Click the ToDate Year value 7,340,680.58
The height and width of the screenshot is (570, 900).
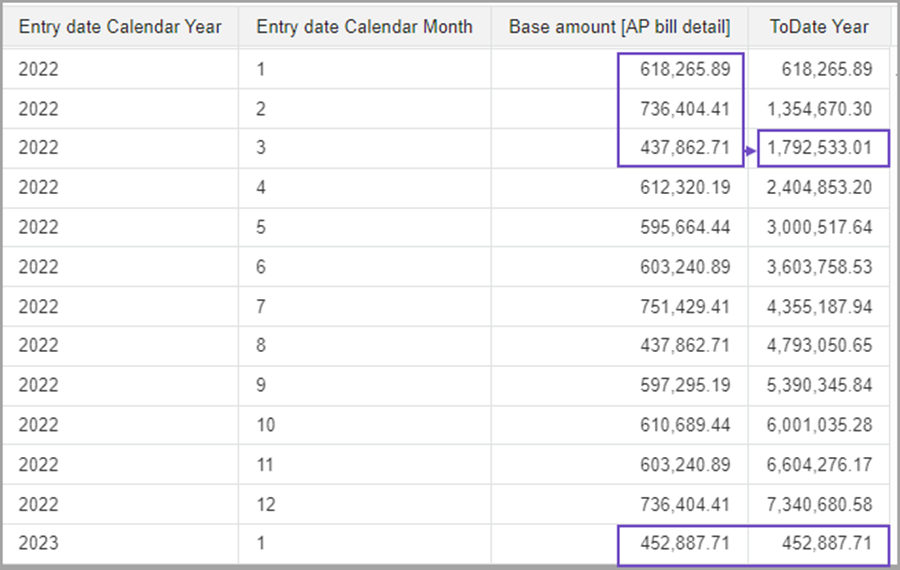point(821,504)
